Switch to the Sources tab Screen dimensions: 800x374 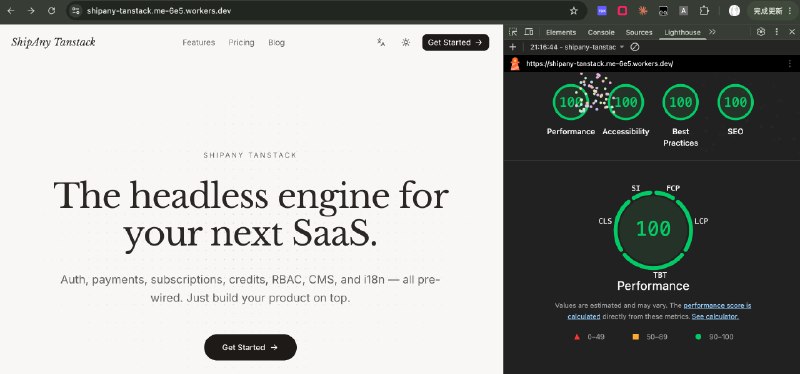pyautogui.click(x=639, y=32)
